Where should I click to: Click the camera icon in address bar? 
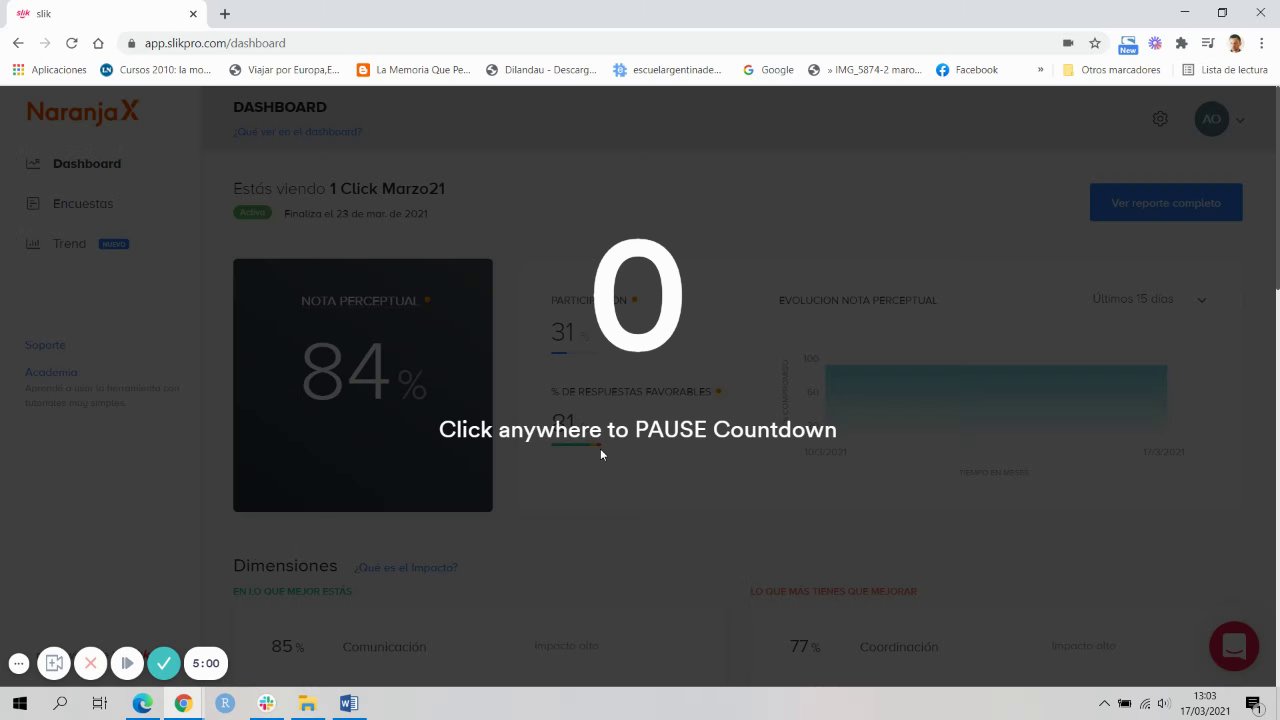[1068, 43]
